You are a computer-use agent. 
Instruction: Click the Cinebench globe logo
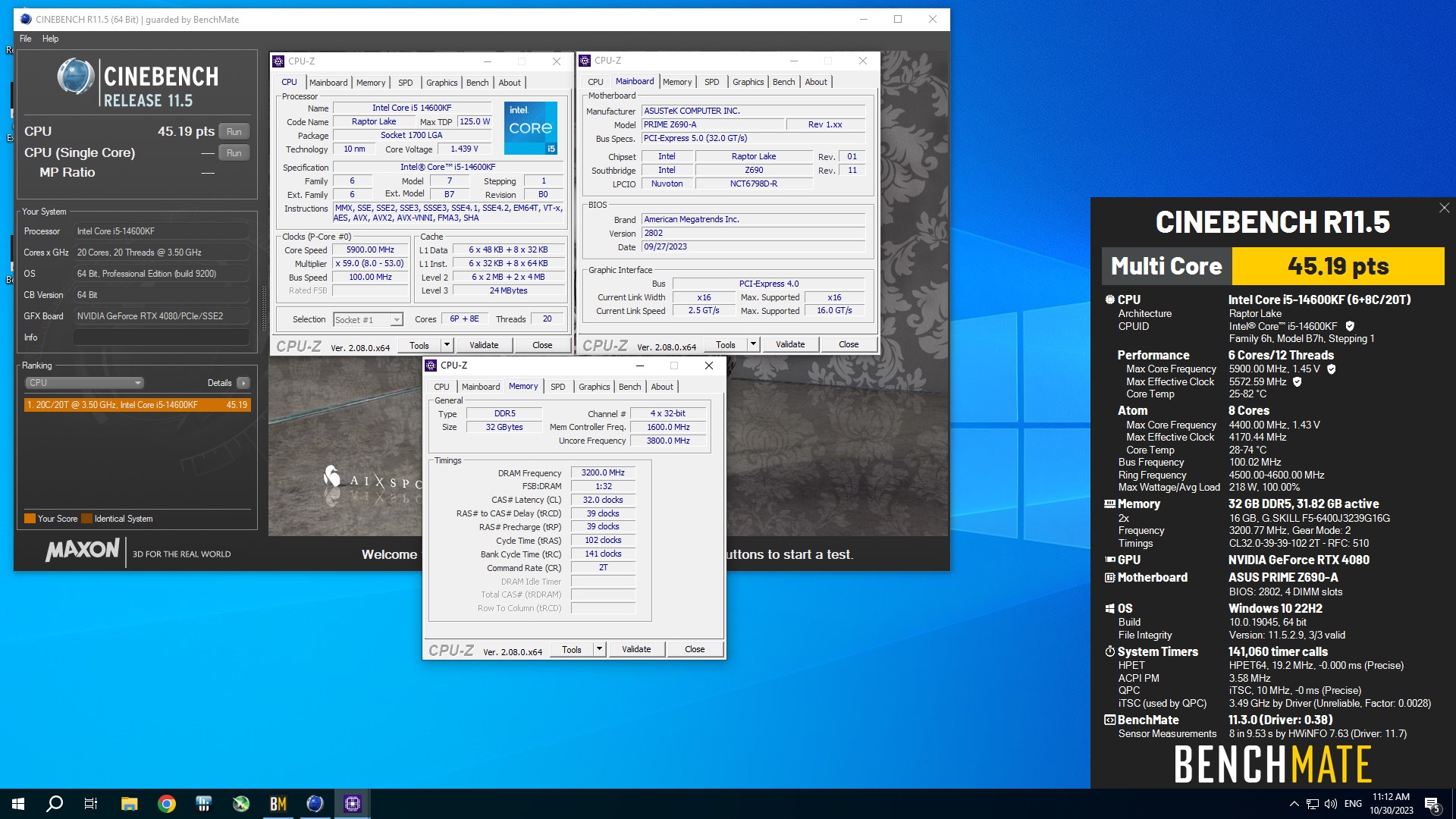(x=76, y=77)
